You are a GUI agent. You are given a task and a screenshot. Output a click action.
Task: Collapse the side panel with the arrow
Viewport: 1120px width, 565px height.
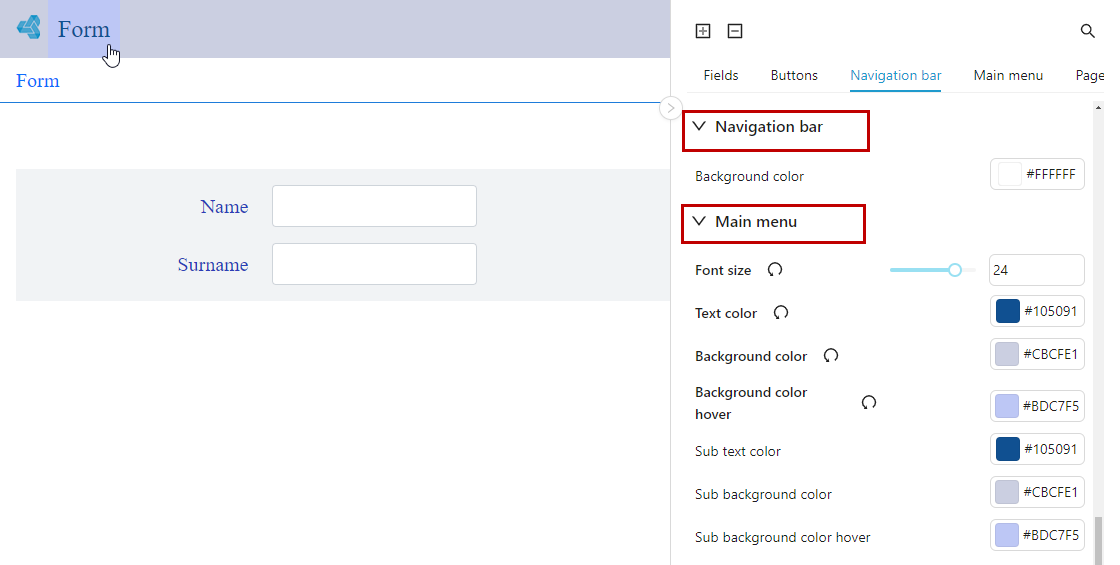(x=670, y=108)
